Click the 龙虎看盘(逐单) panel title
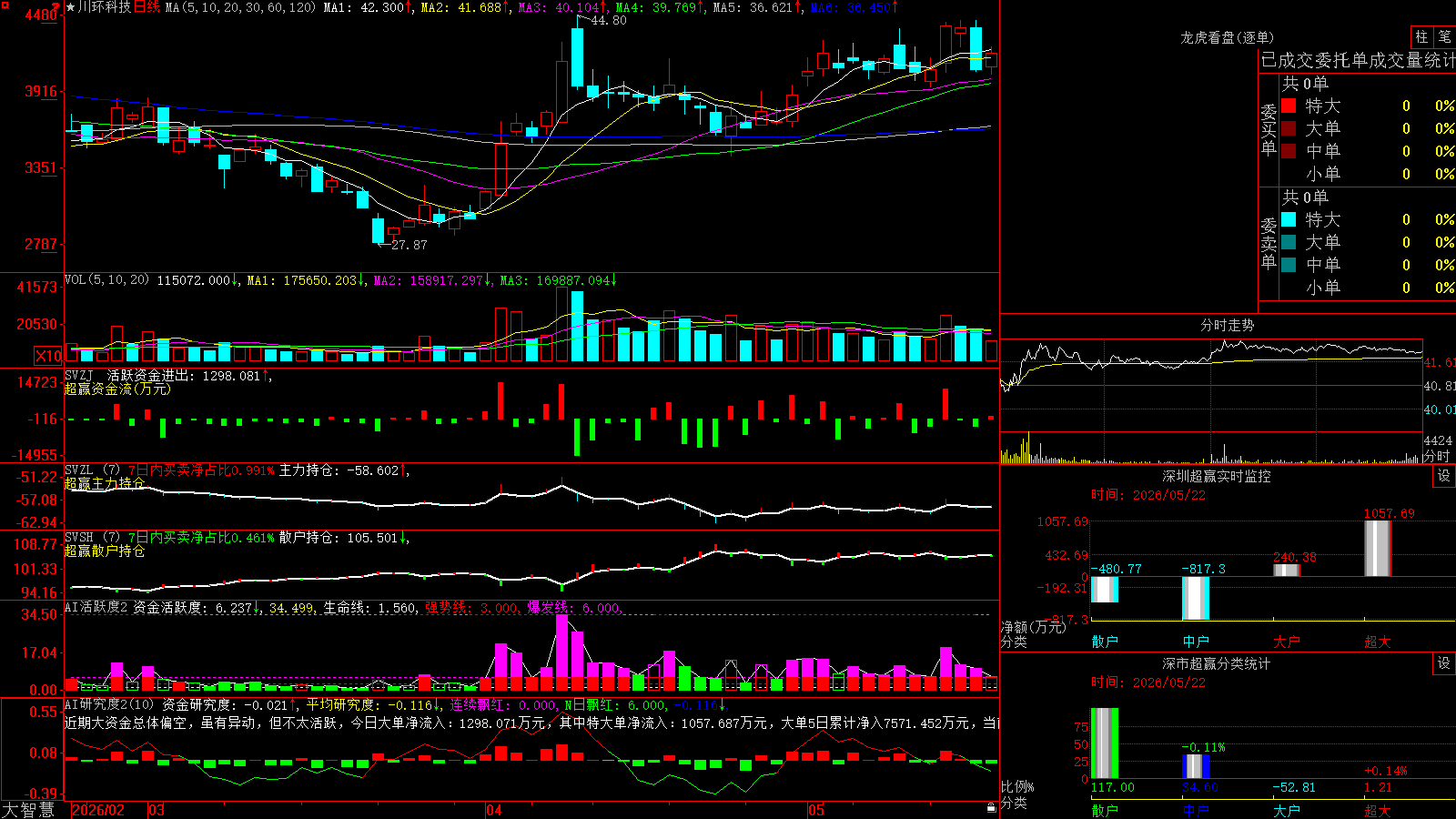This screenshot has width=1456, height=819. [x=1228, y=37]
